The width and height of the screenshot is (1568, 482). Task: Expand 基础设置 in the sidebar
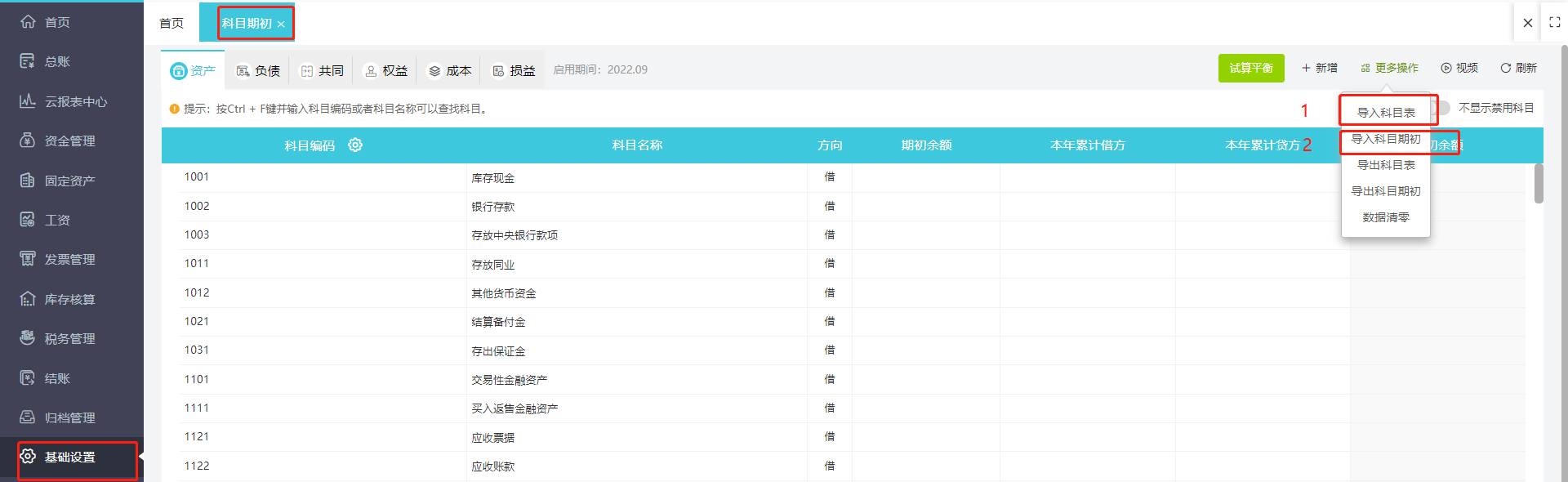click(x=69, y=457)
